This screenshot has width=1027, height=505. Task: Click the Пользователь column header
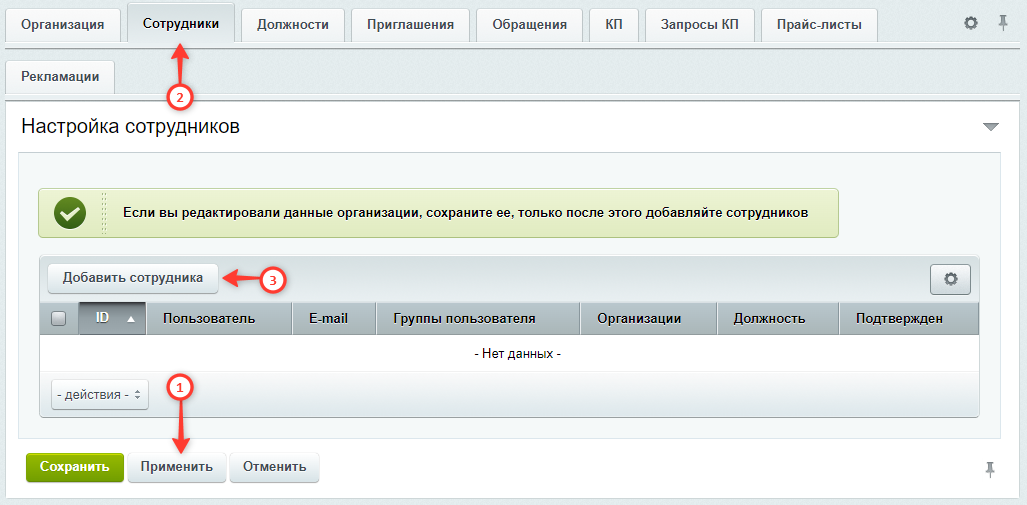point(219,318)
